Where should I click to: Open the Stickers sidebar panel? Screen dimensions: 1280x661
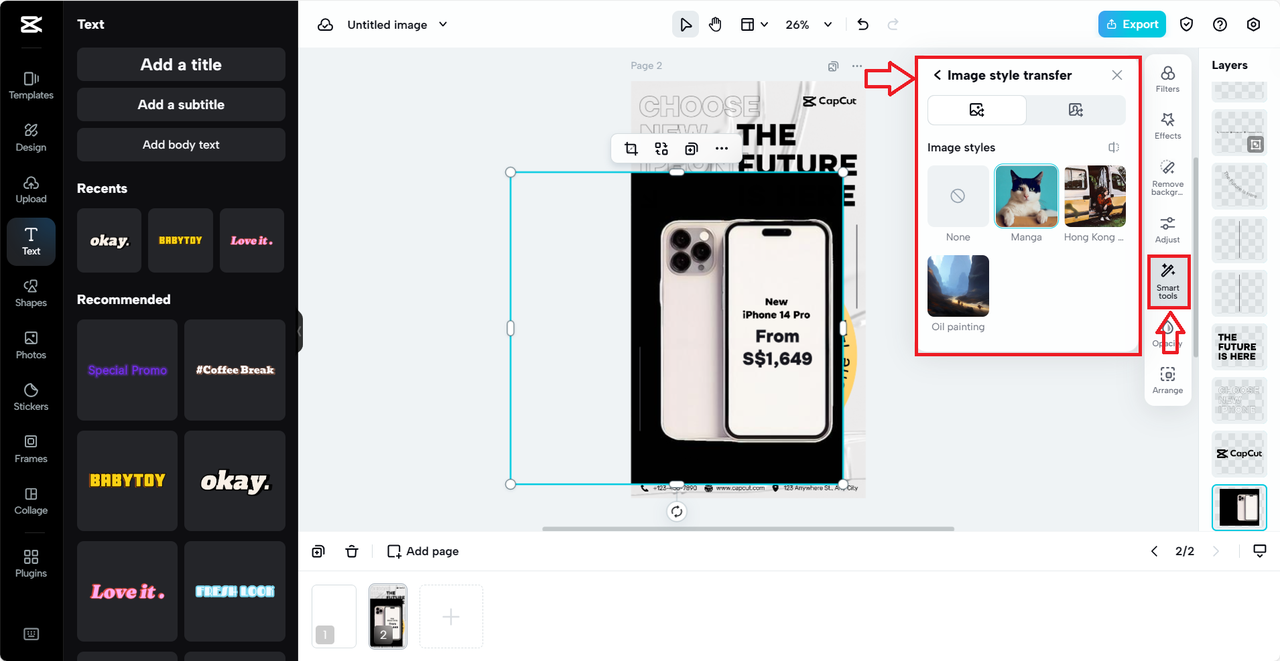(x=31, y=397)
